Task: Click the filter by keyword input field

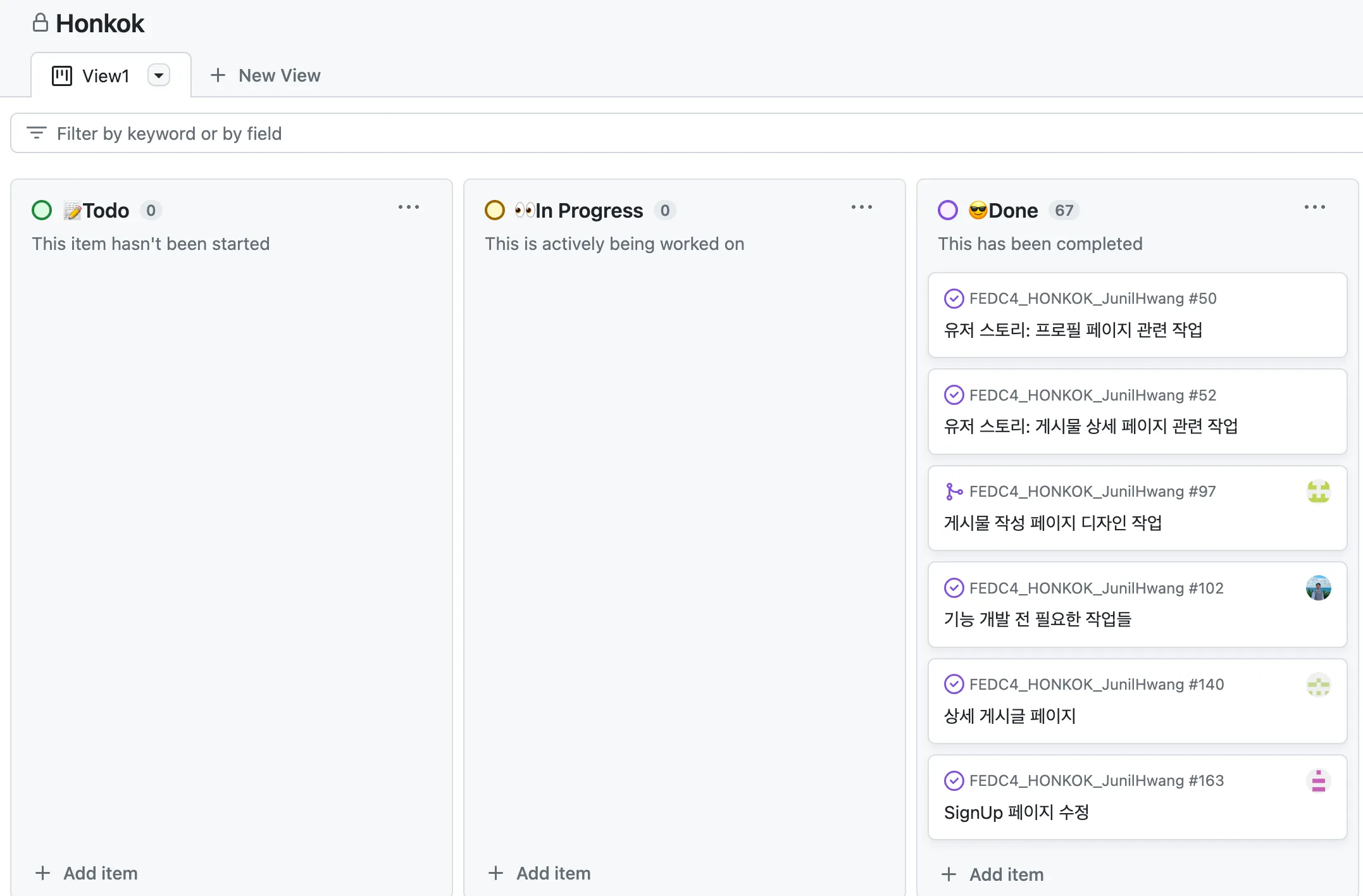Action: [x=168, y=133]
